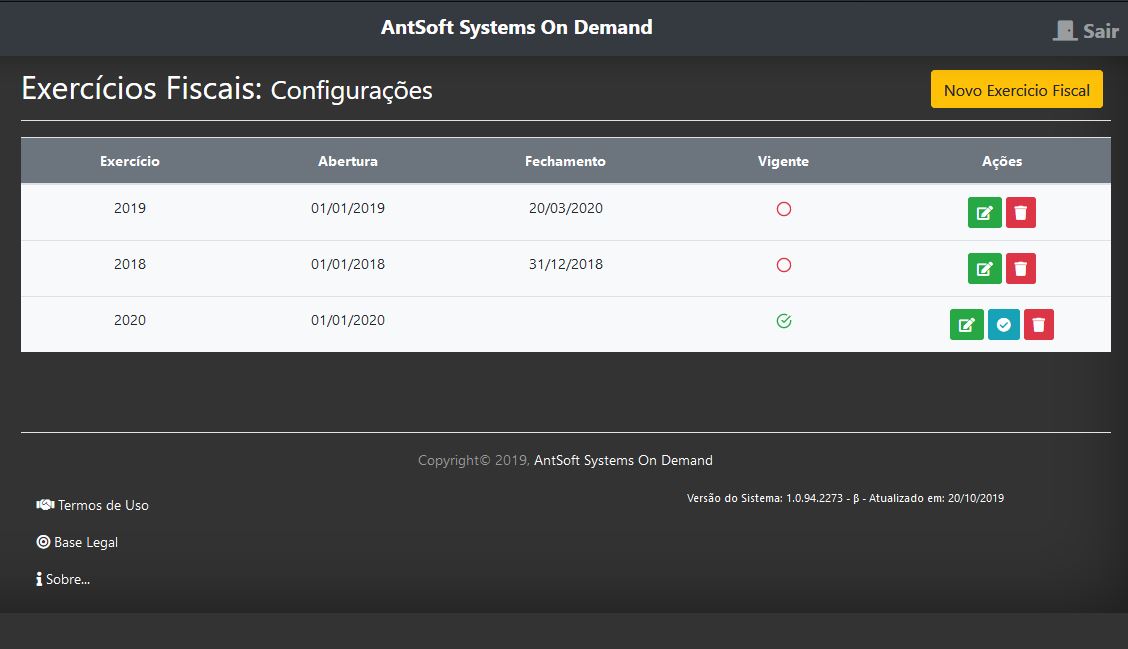Toggle Vigente status circle for 2018
The width and height of the screenshot is (1128, 649).
[x=784, y=266]
